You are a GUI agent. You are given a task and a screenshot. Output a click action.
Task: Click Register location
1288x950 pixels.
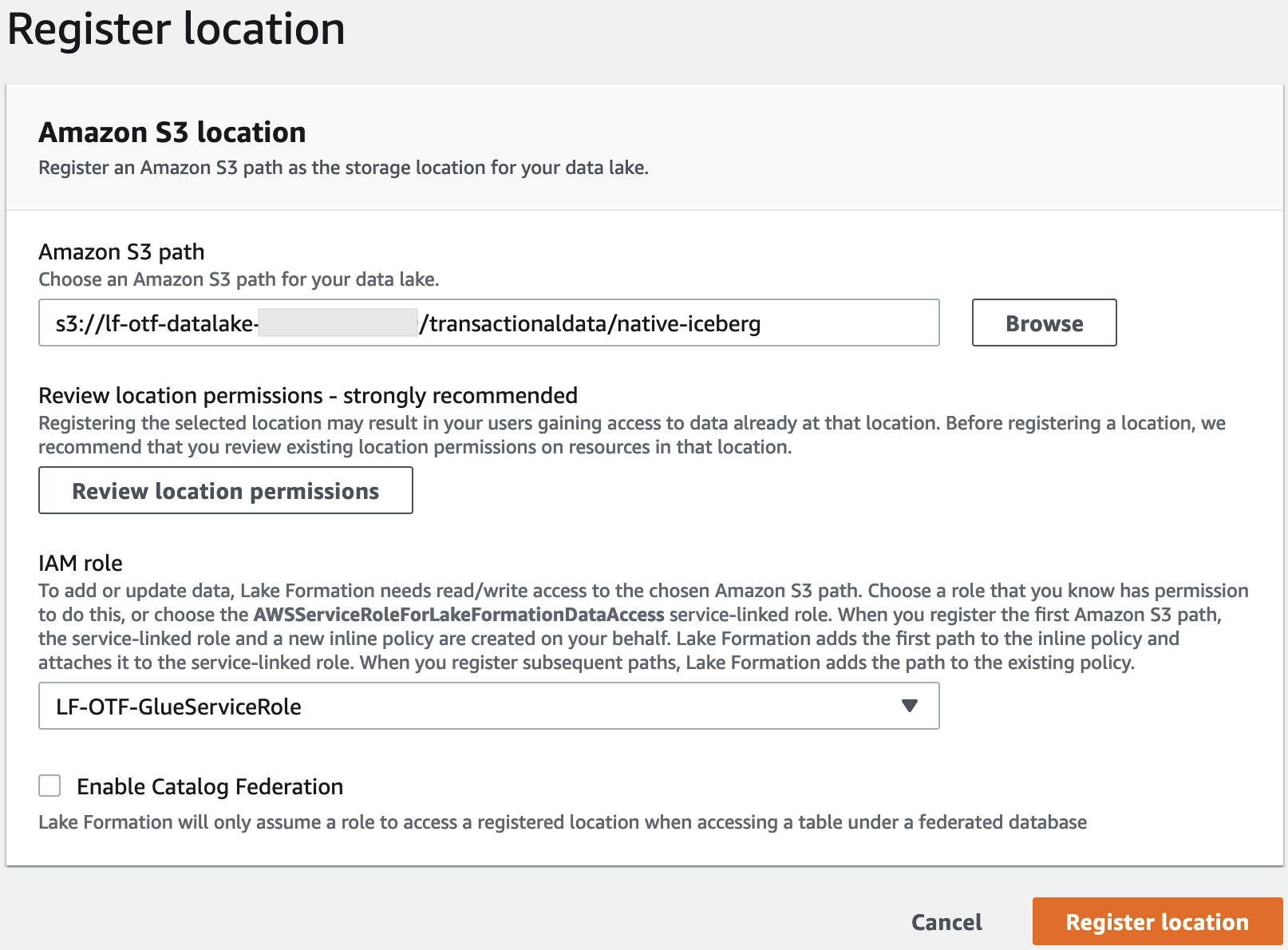(1156, 921)
